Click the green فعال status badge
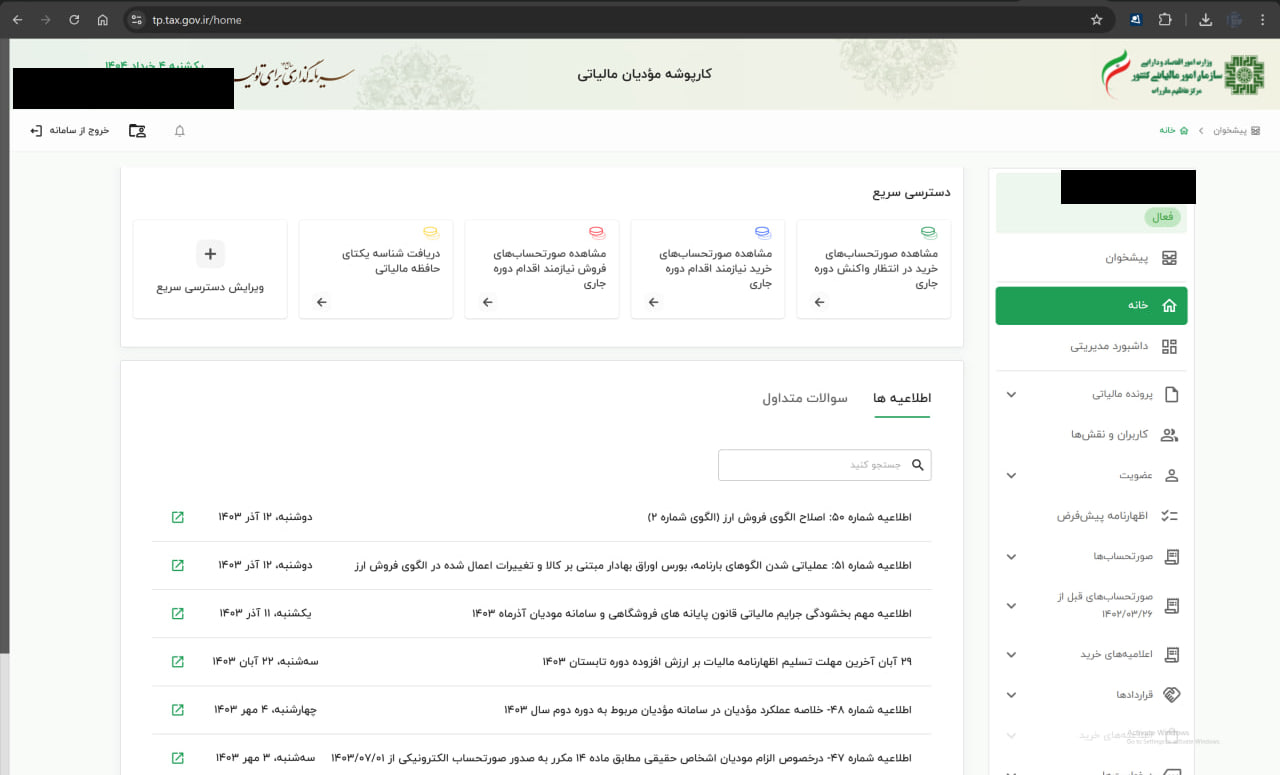Viewport: 1280px width, 775px height. pos(1162,217)
